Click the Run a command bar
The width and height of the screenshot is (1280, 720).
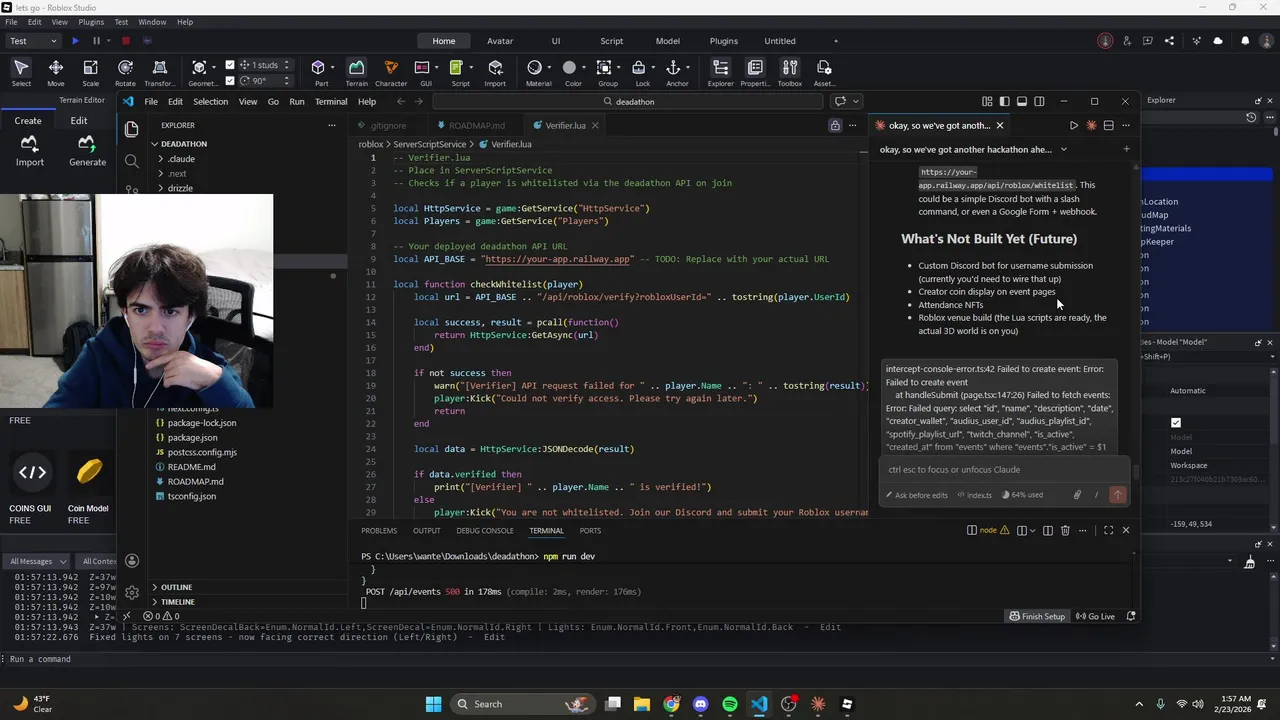coord(640,659)
